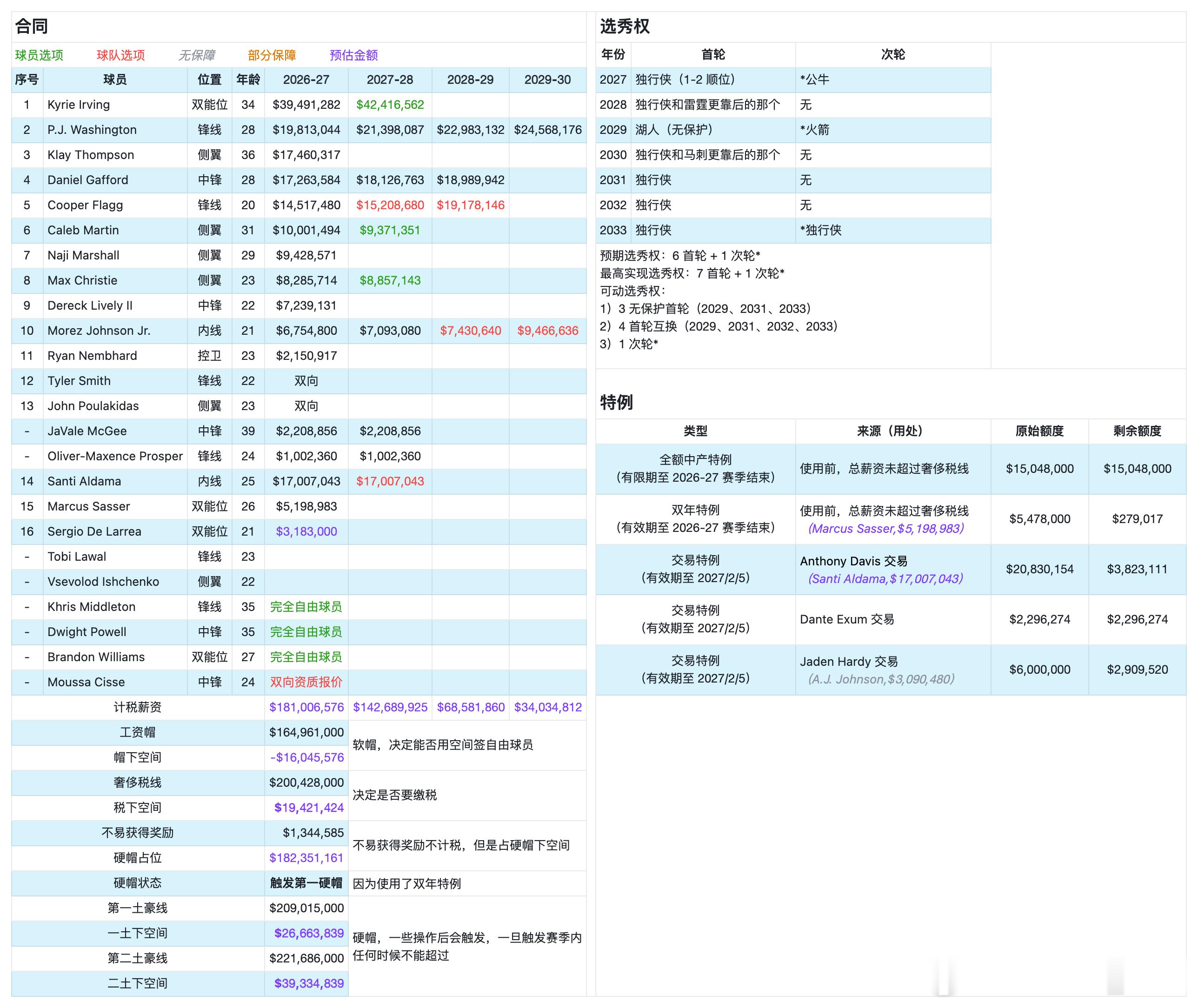
Task: Click the 2026-27 column header
Action: (x=306, y=80)
